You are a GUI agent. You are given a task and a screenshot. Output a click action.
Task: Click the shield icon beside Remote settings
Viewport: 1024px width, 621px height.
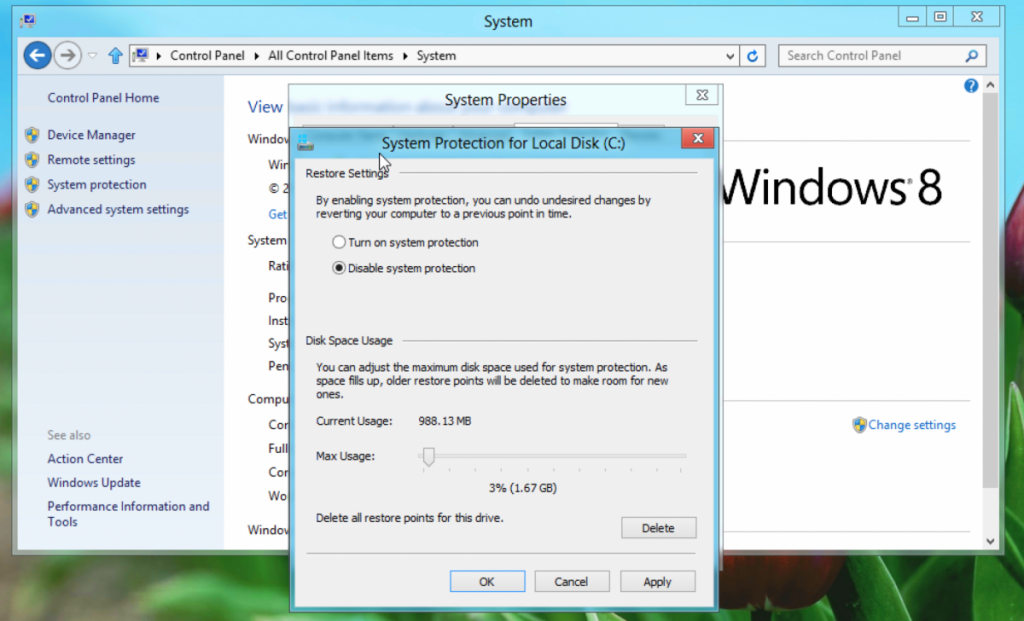32,160
